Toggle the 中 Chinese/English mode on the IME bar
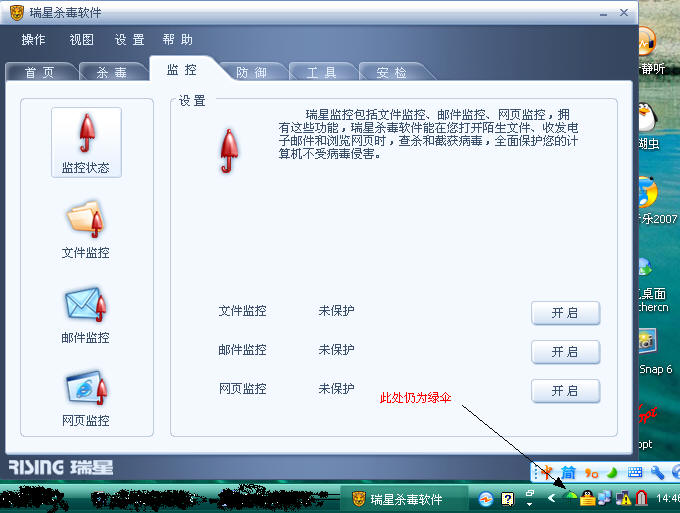Image resolution: width=680 pixels, height=513 pixels. click(547, 473)
